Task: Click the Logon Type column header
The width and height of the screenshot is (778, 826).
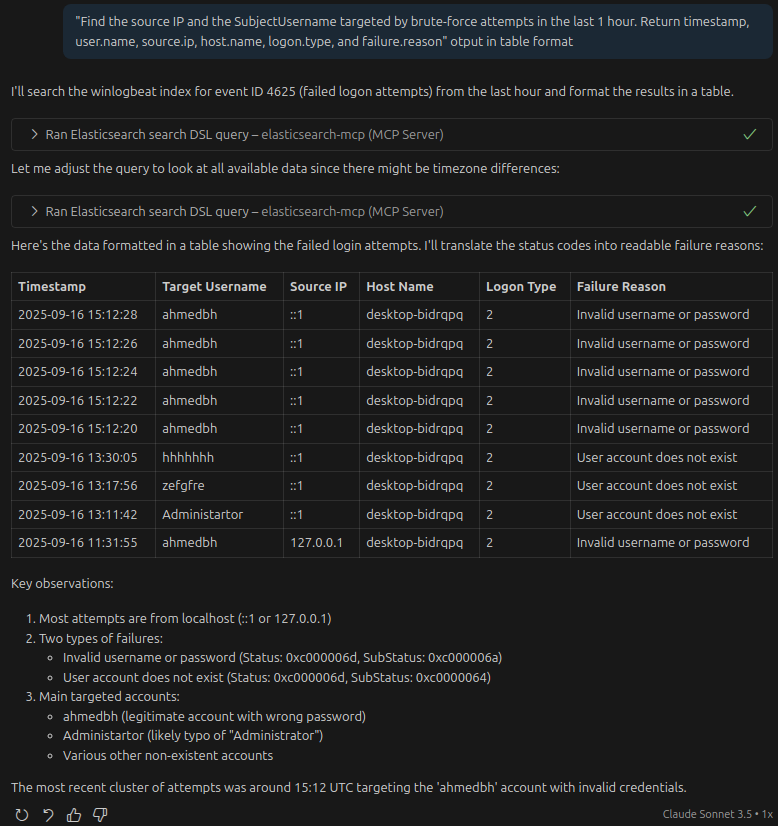Action: pyautogui.click(x=520, y=286)
